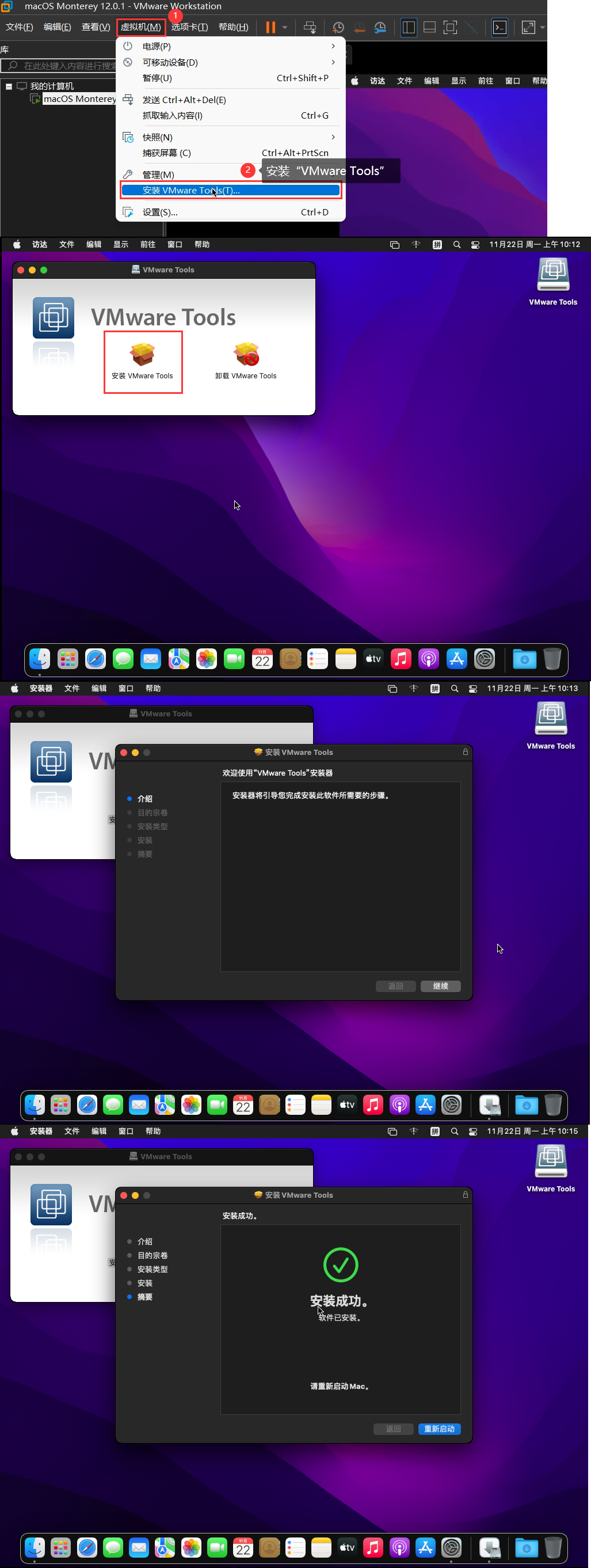The width and height of the screenshot is (591, 1568).
Task: Choose 暂停(U) from the virtual machine menu
Action: click(x=230, y=78)
